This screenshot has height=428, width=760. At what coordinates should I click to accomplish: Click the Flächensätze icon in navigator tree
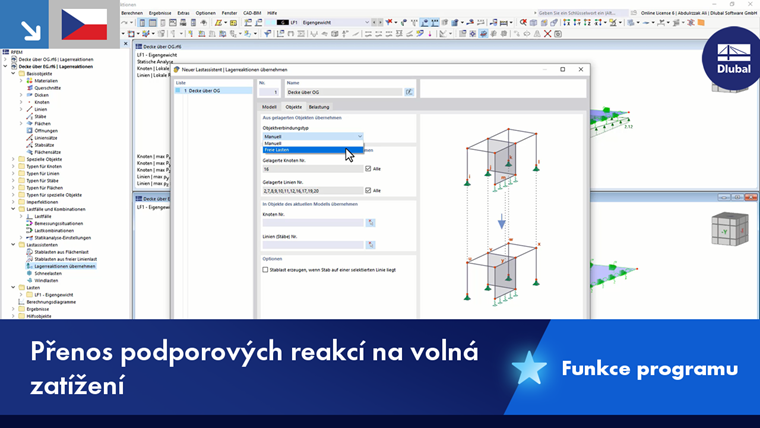30,152
